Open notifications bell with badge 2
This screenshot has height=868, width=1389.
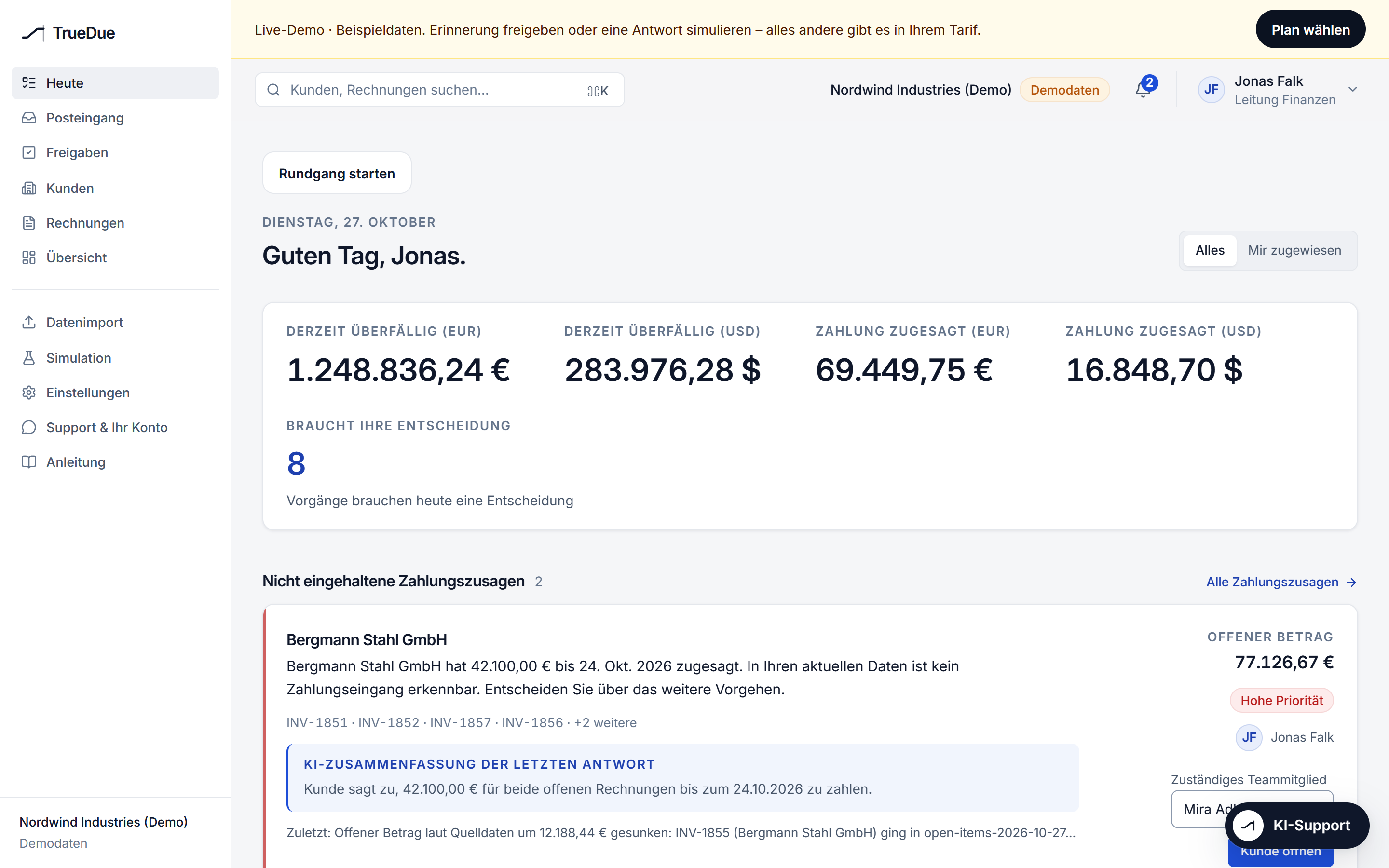pos(1144,88)
